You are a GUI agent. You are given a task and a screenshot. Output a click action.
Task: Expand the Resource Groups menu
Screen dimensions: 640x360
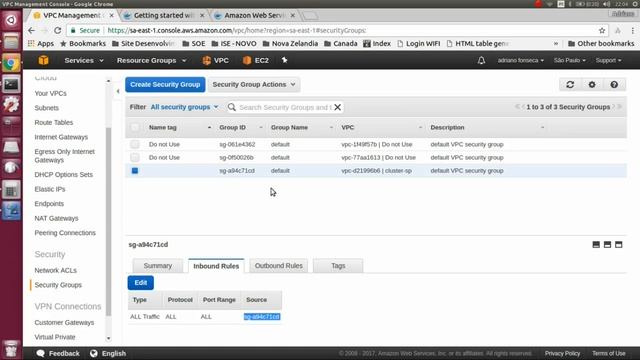(151, 60)
